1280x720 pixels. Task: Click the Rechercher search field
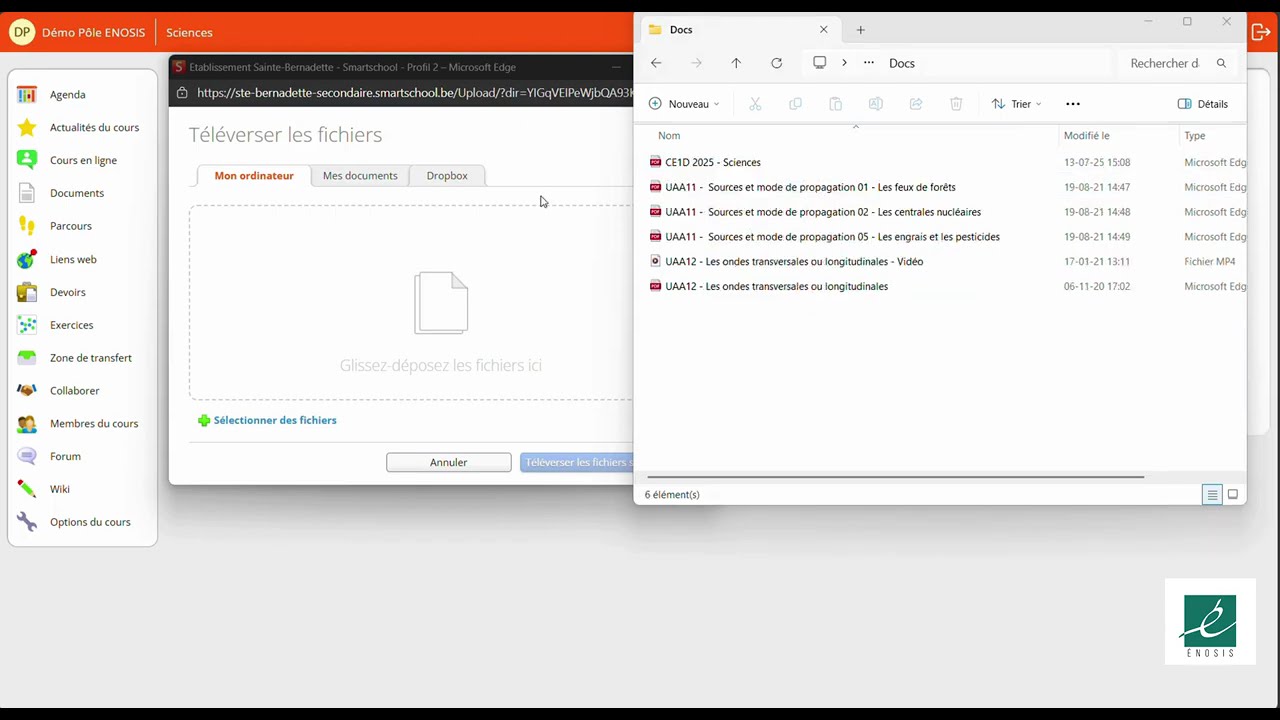pyautogui.click(x=1176, y=63)
